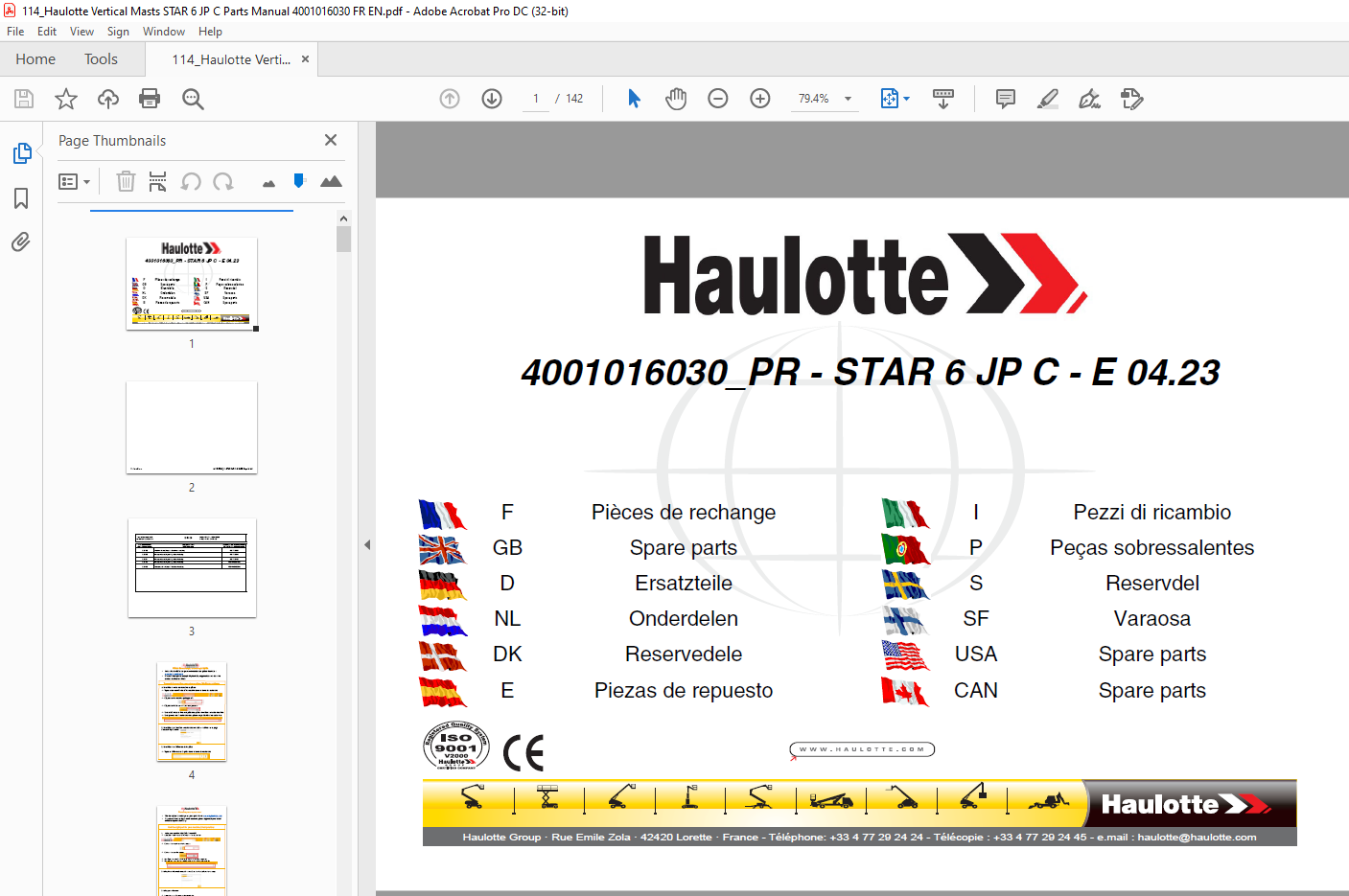This screenshot has height=896, width=1349.
Task: Select the page 2 thumbnail
Action: pos(192,427)
